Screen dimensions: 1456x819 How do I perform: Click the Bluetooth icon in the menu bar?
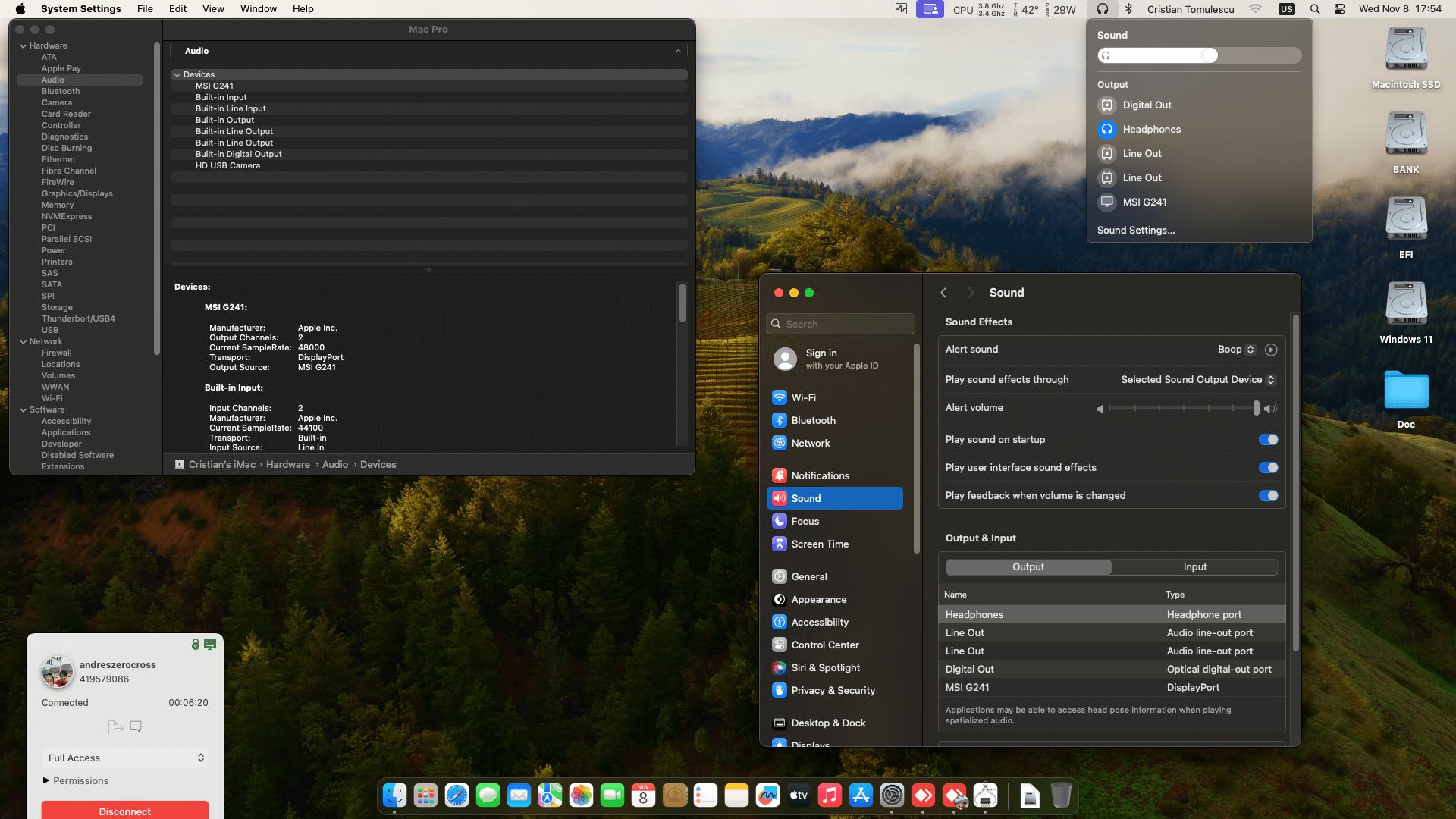point(1128,9)
